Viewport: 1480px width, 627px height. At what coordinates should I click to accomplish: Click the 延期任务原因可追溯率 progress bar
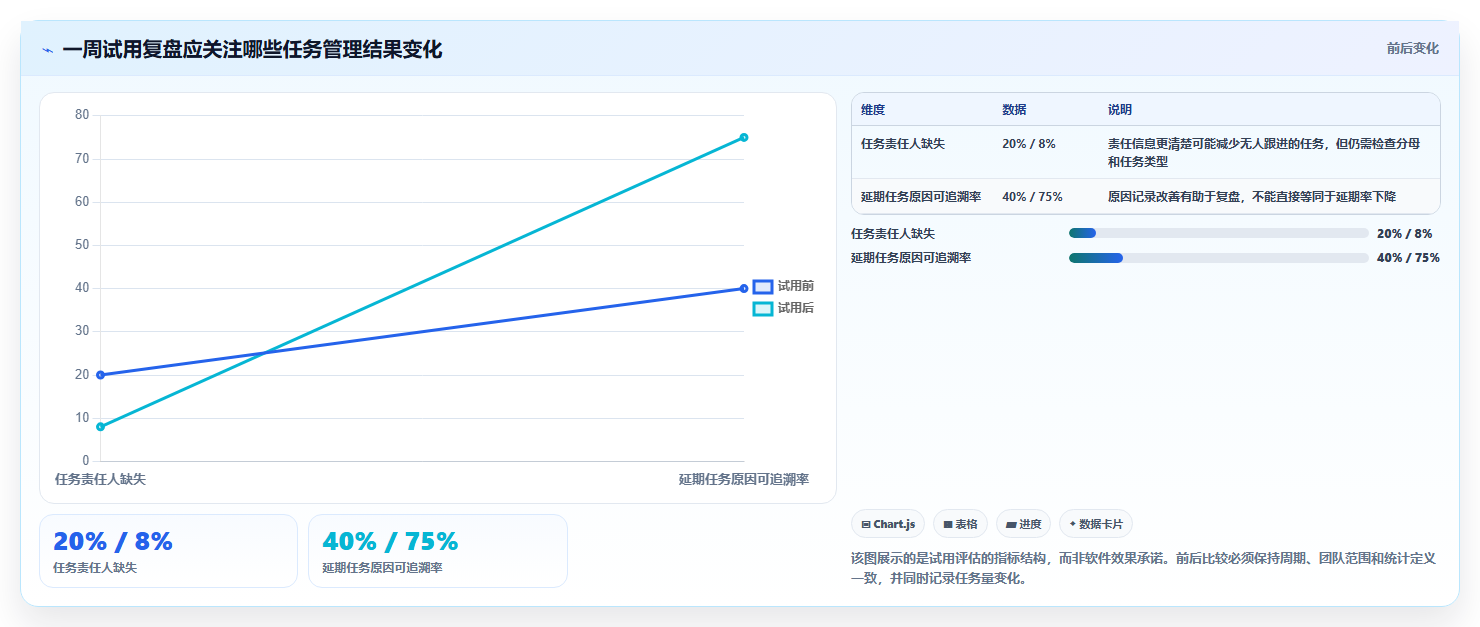click(1218, 258)
